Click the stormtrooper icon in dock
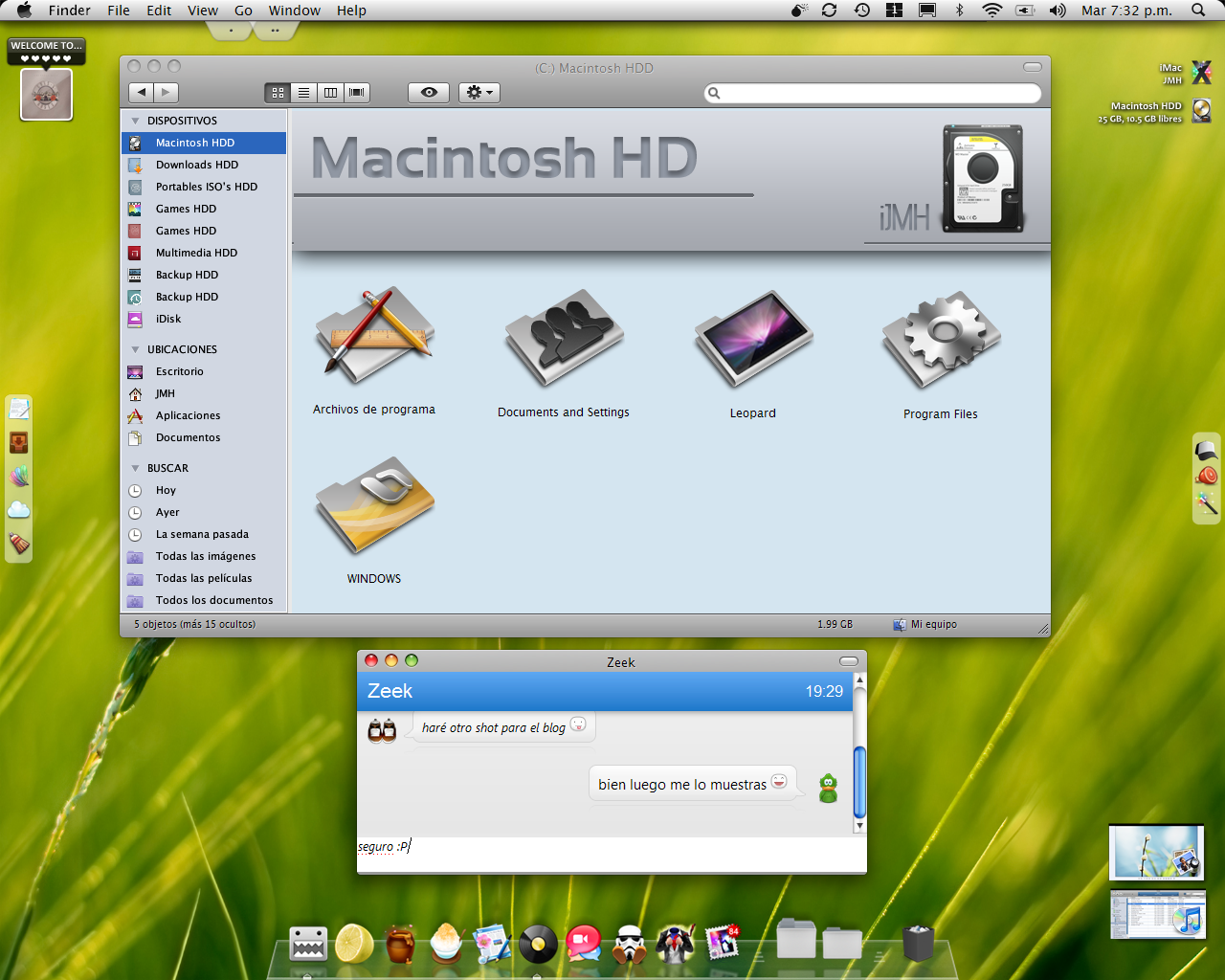This screenshot has width=1225, height=980. (630, 944)
